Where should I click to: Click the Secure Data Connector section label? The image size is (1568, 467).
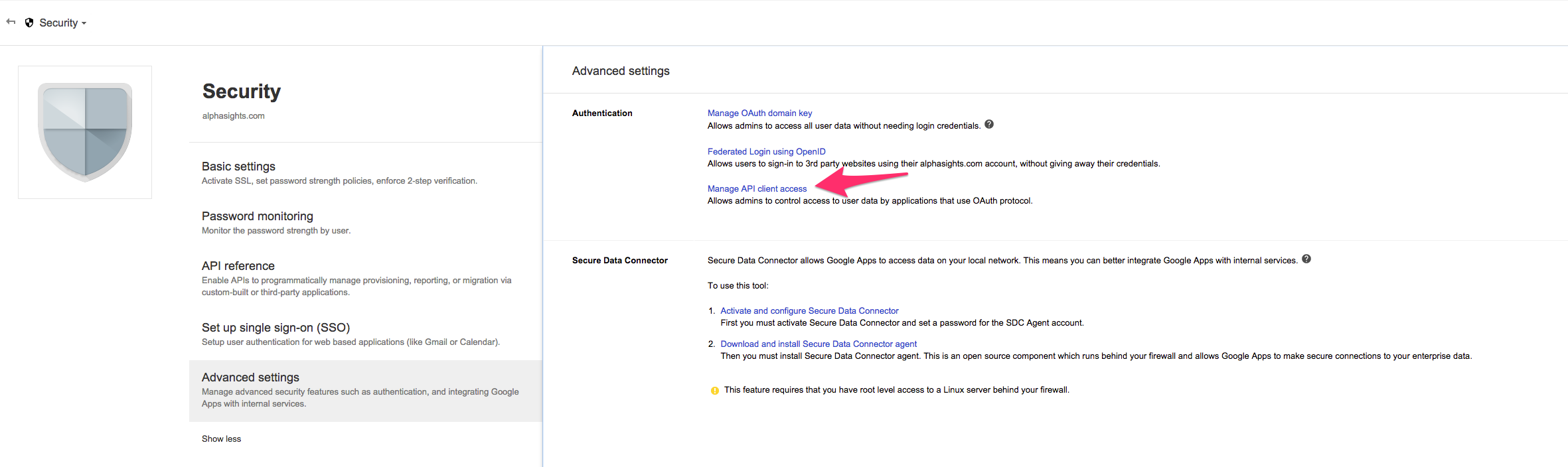point(620,261)
